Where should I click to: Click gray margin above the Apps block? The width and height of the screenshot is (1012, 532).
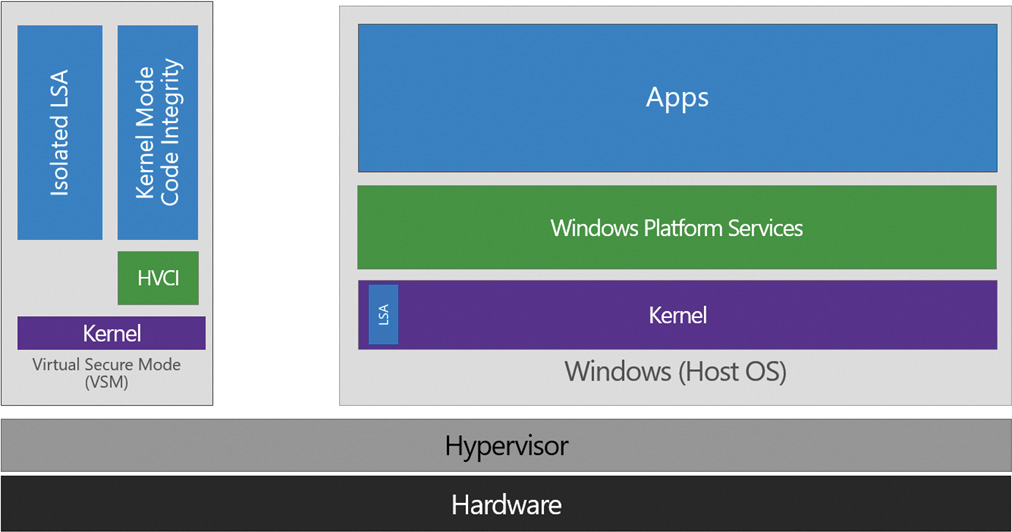(677, 15)
